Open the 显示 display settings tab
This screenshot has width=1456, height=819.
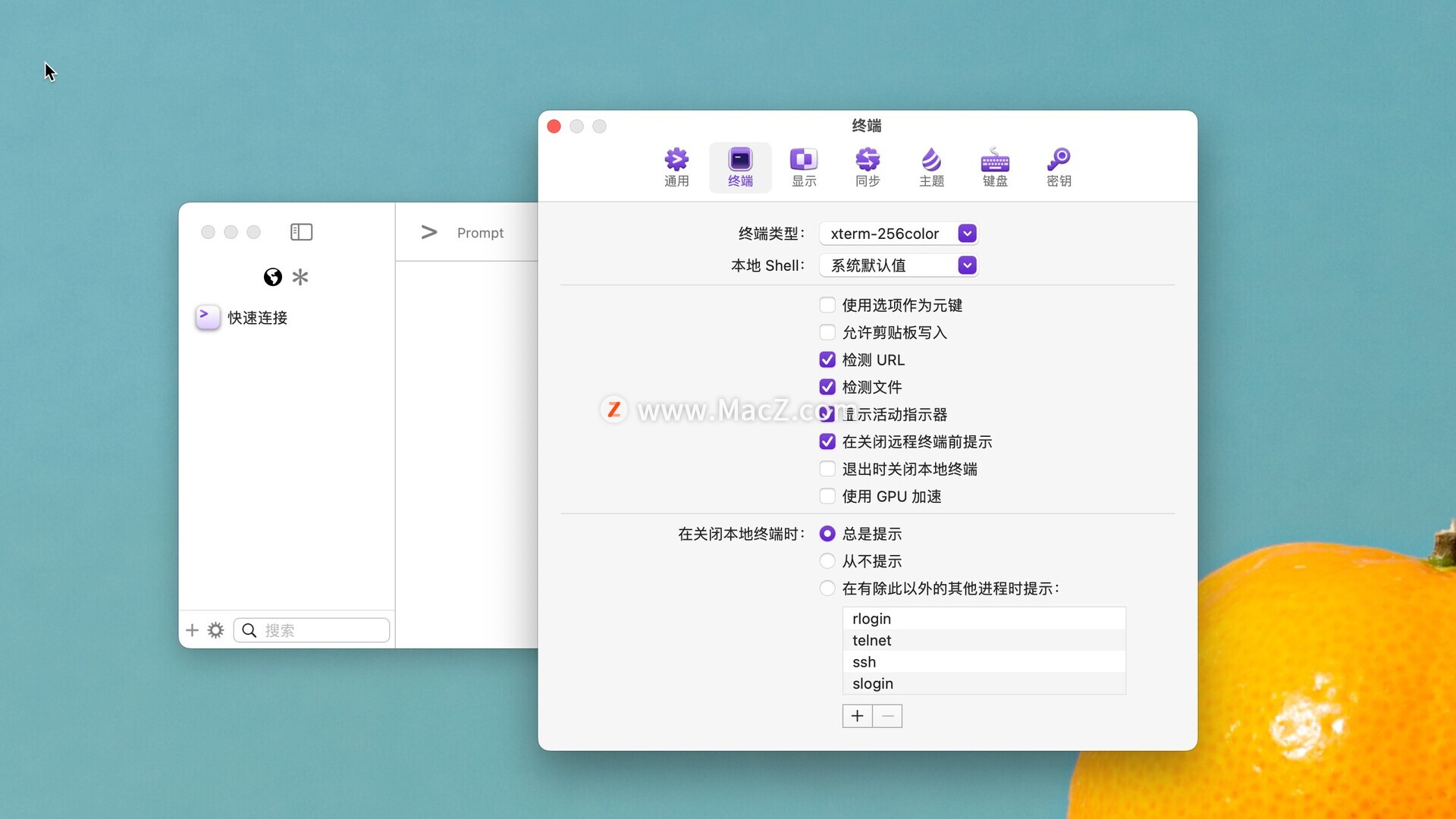[804, 167]
